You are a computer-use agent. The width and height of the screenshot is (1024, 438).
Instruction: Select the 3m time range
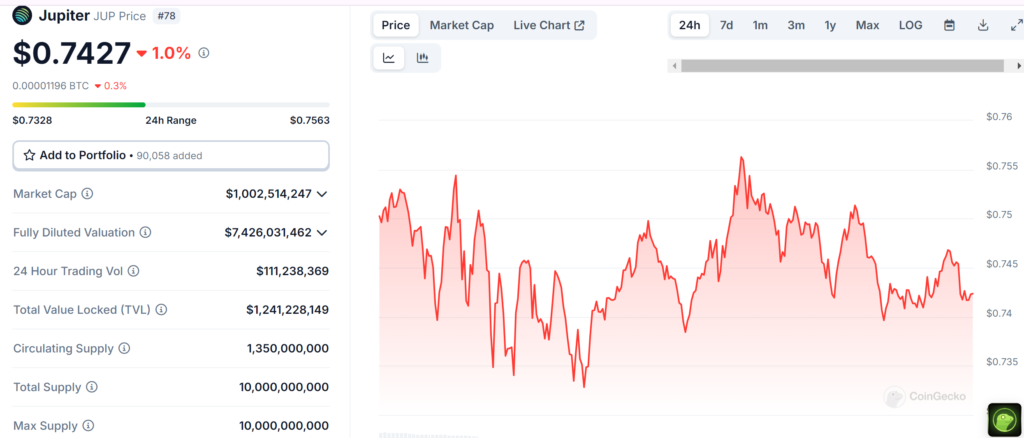click(x=796, y=25)
